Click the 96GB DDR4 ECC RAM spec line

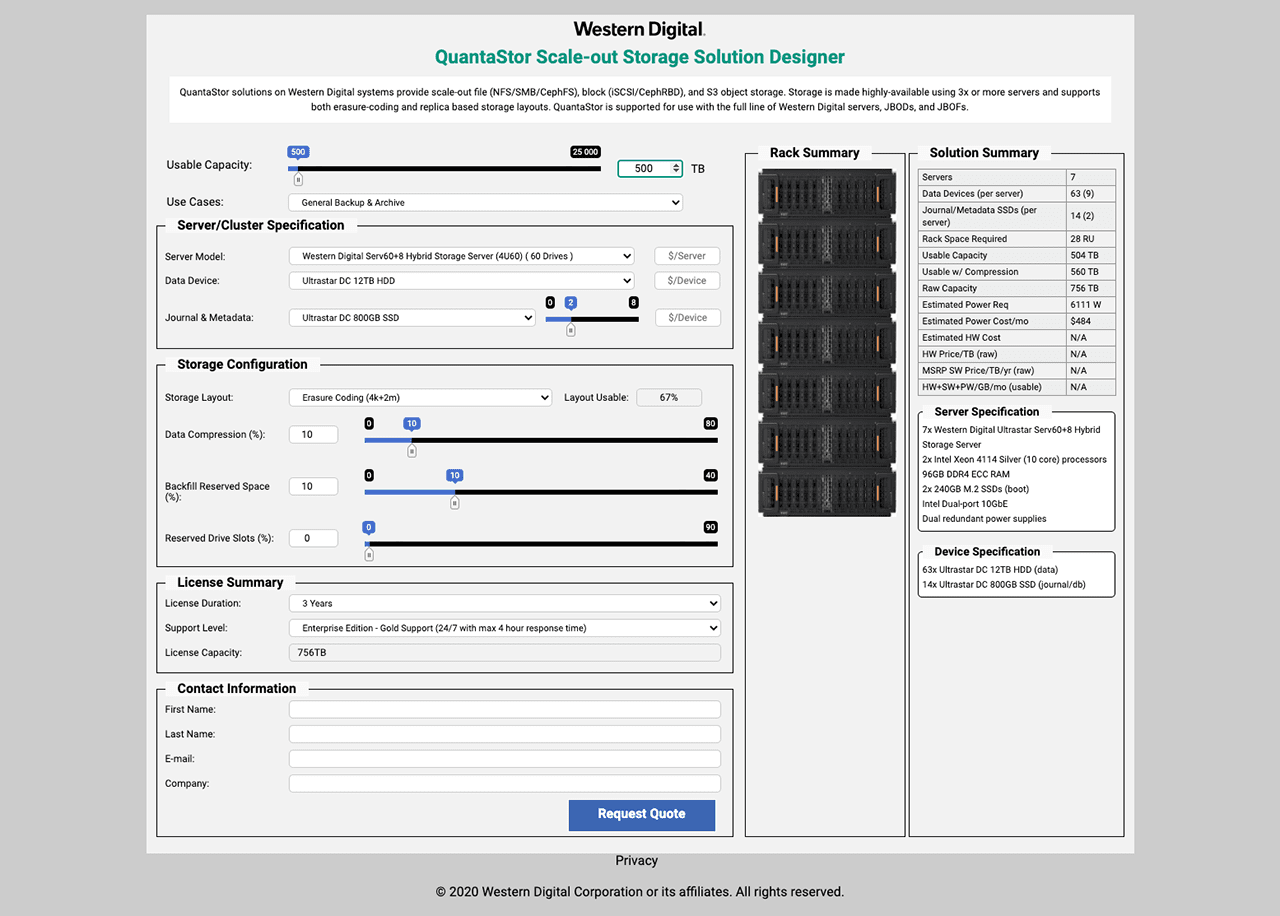(966, 475)
